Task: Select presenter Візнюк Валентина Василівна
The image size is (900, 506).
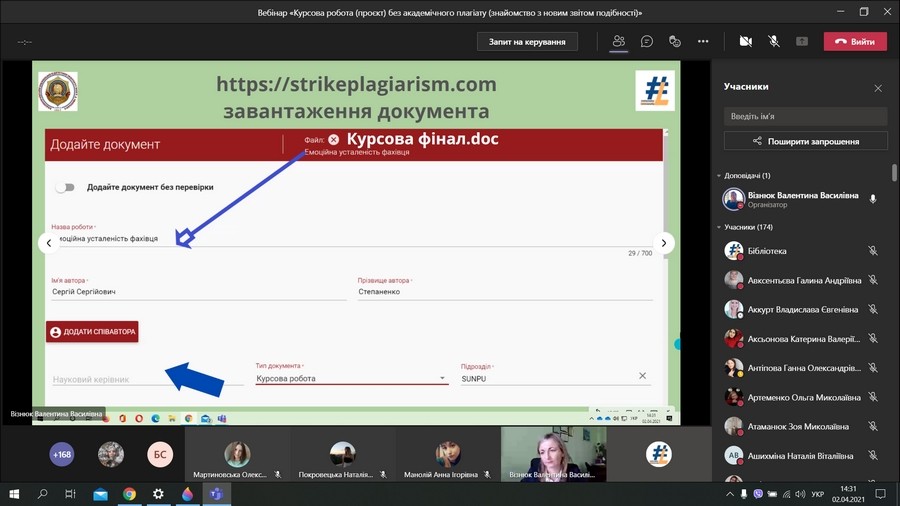Action: 801,199
